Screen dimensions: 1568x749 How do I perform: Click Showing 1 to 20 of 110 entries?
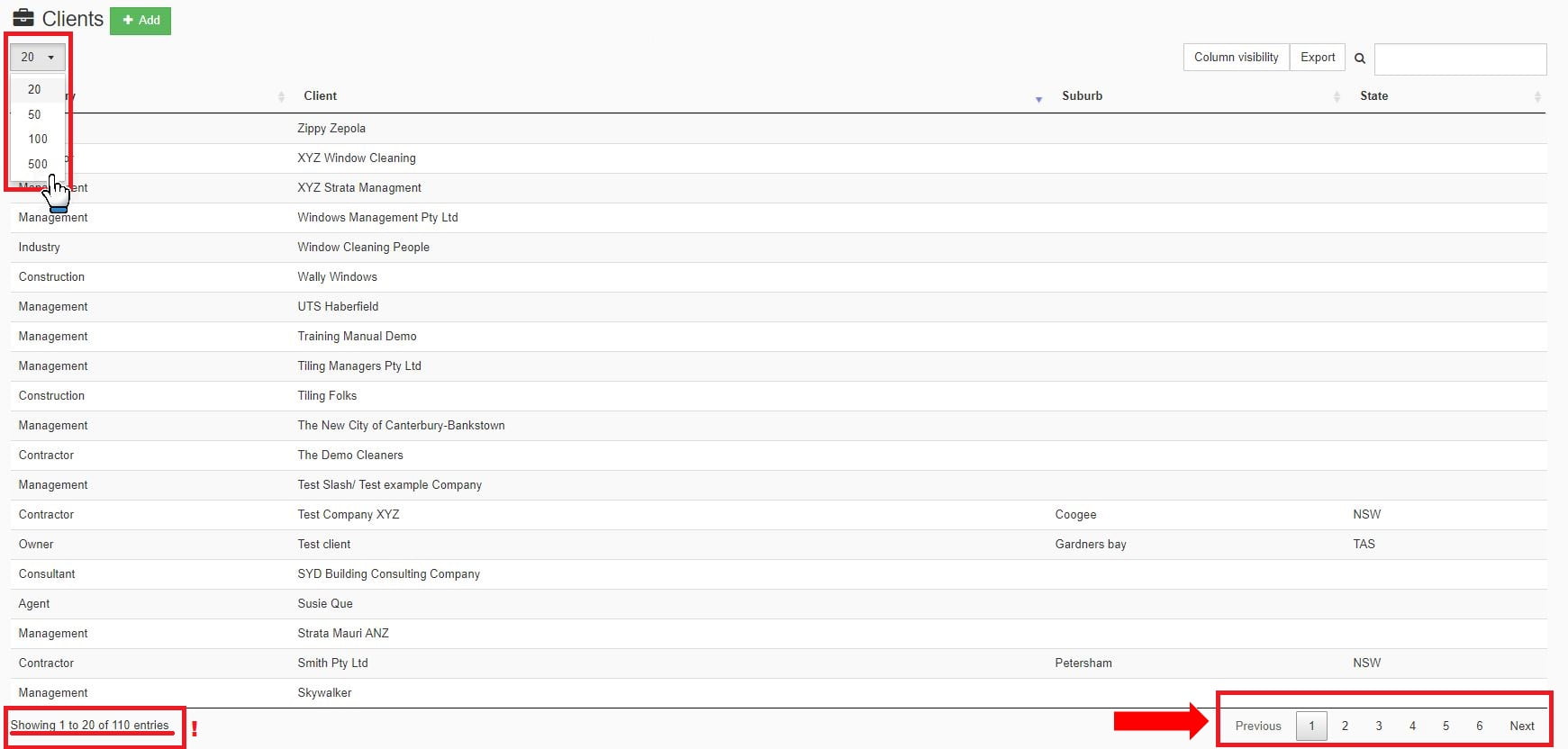[89, 725]
